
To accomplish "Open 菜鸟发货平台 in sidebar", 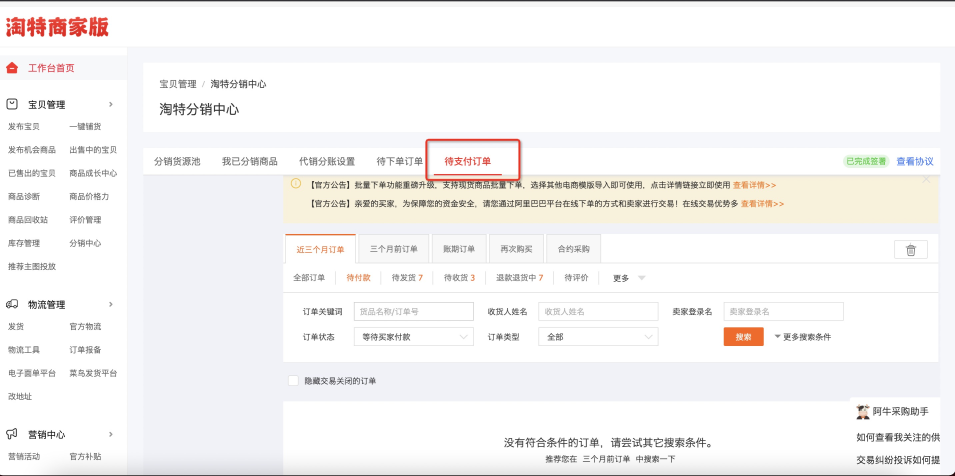I will click(x=93, y=373).
